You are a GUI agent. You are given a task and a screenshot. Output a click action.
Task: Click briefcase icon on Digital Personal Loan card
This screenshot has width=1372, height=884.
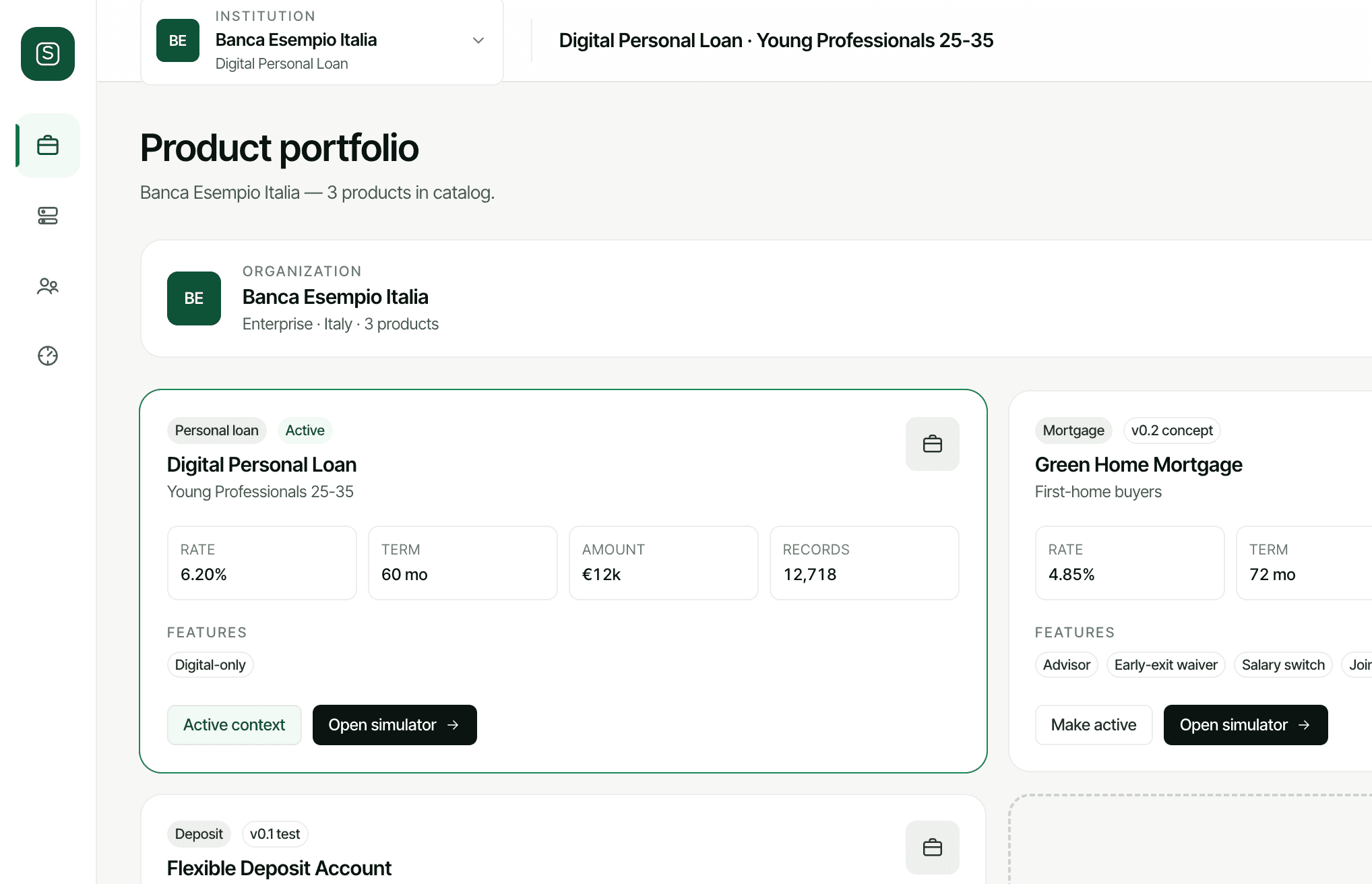point(933,444)
